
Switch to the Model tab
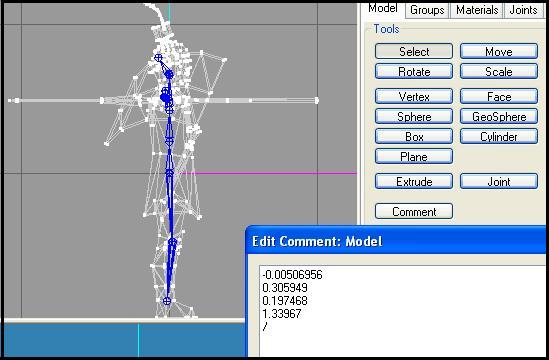point(383,9)
